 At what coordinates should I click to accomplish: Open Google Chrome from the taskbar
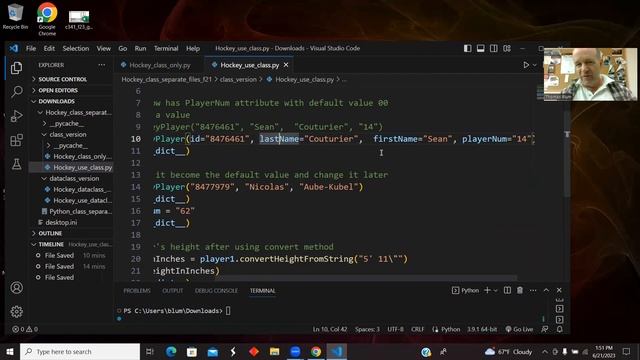coord(316,351)
